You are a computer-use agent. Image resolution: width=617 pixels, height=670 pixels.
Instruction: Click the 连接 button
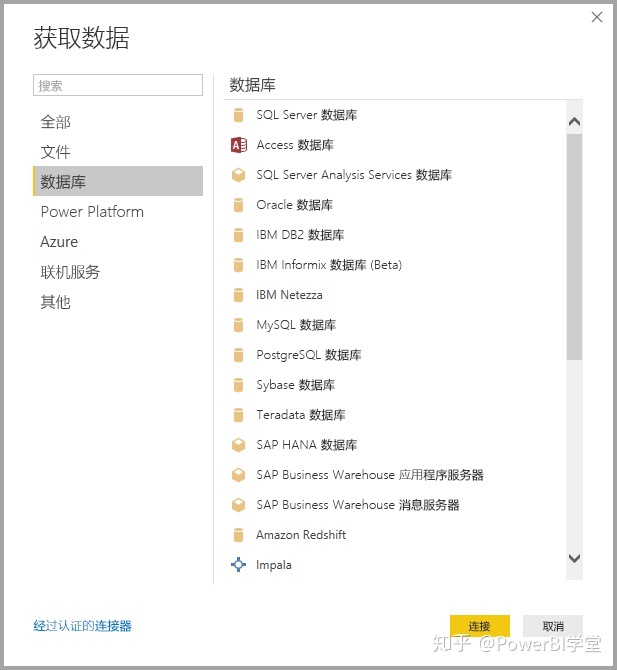pos(480,626)
